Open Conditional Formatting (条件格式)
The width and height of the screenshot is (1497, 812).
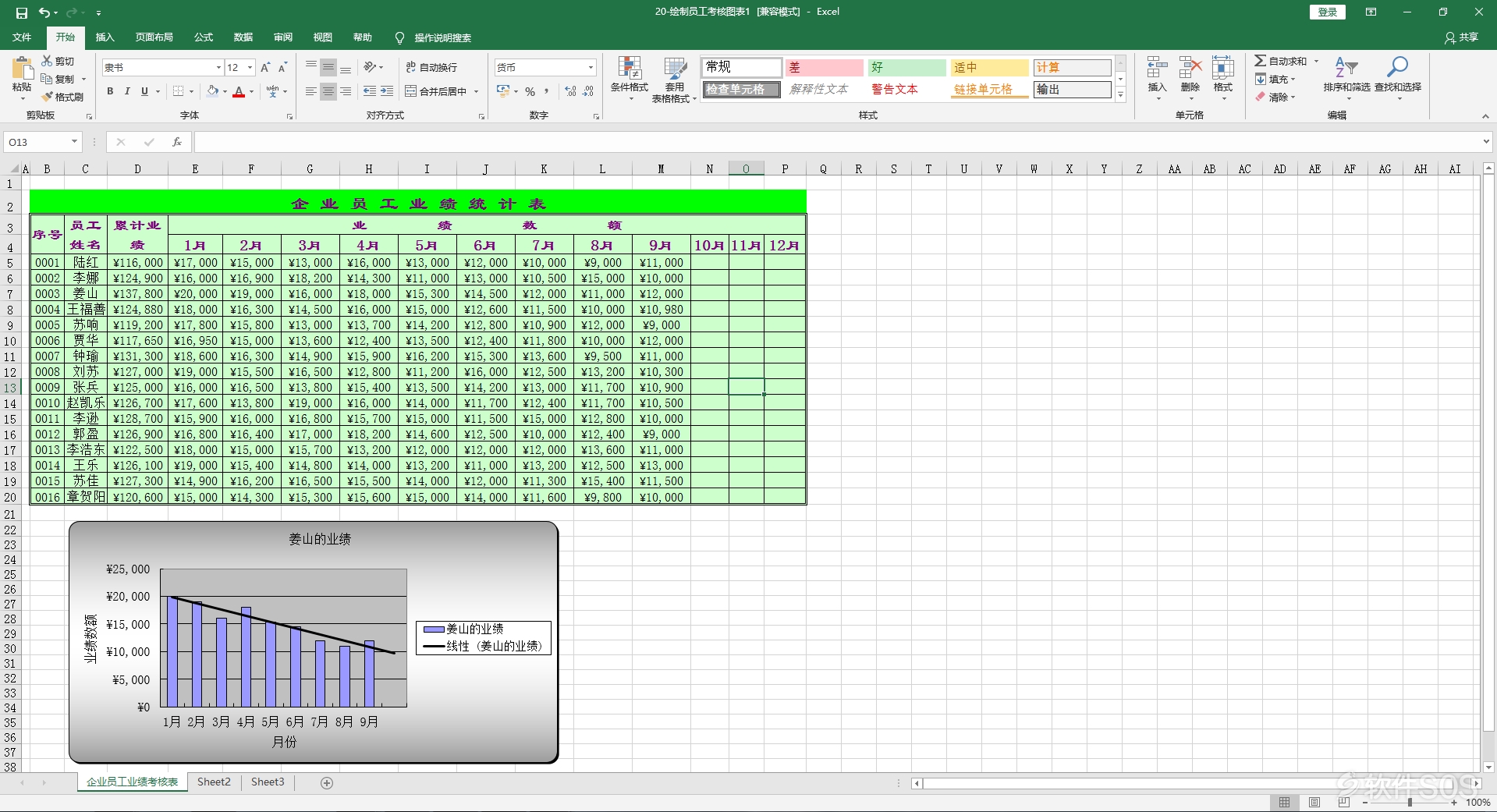(x=630, y=78)
